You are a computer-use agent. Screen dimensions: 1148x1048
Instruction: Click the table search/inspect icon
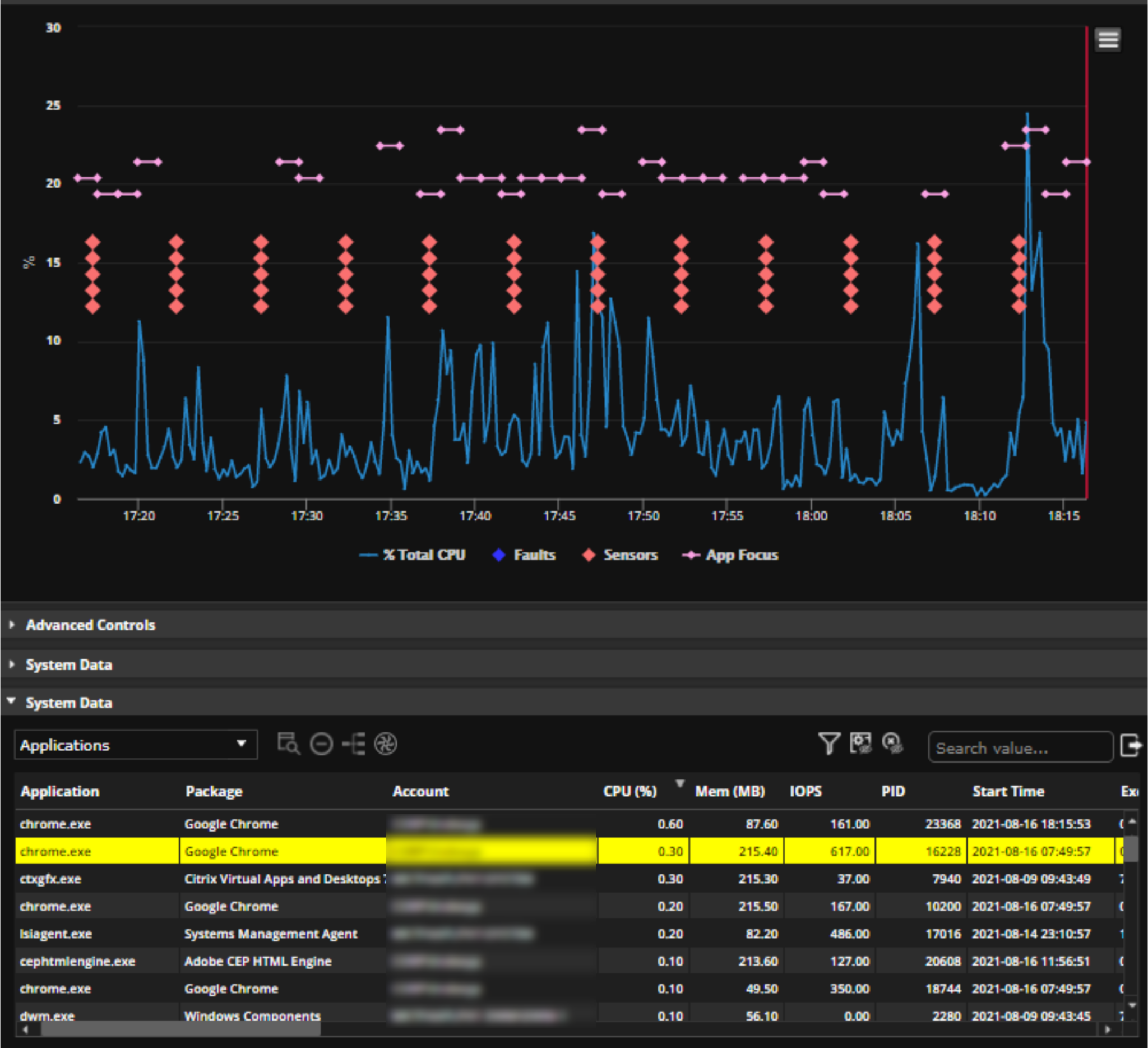coord(289,744)
